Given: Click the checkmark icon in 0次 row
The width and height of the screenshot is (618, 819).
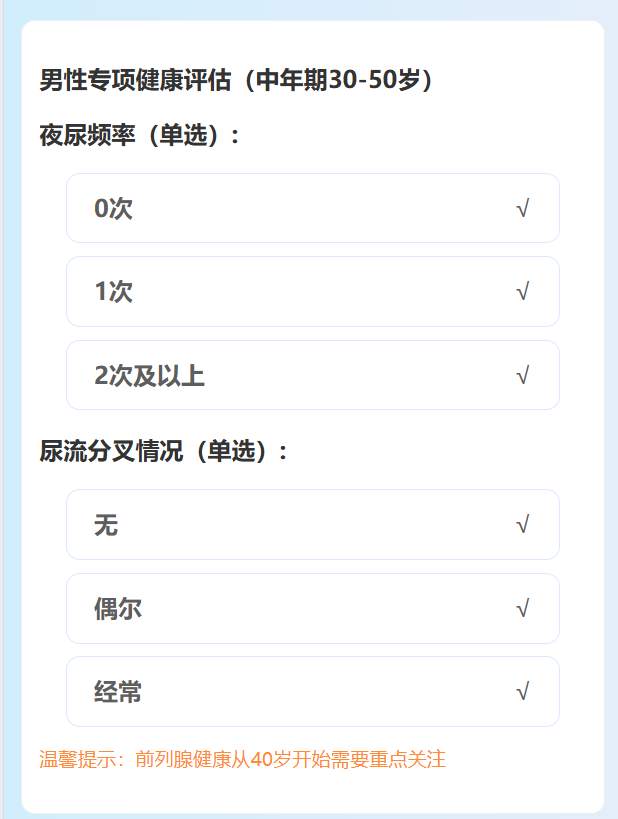Looking at the screenshot, I should click(523, 208).
